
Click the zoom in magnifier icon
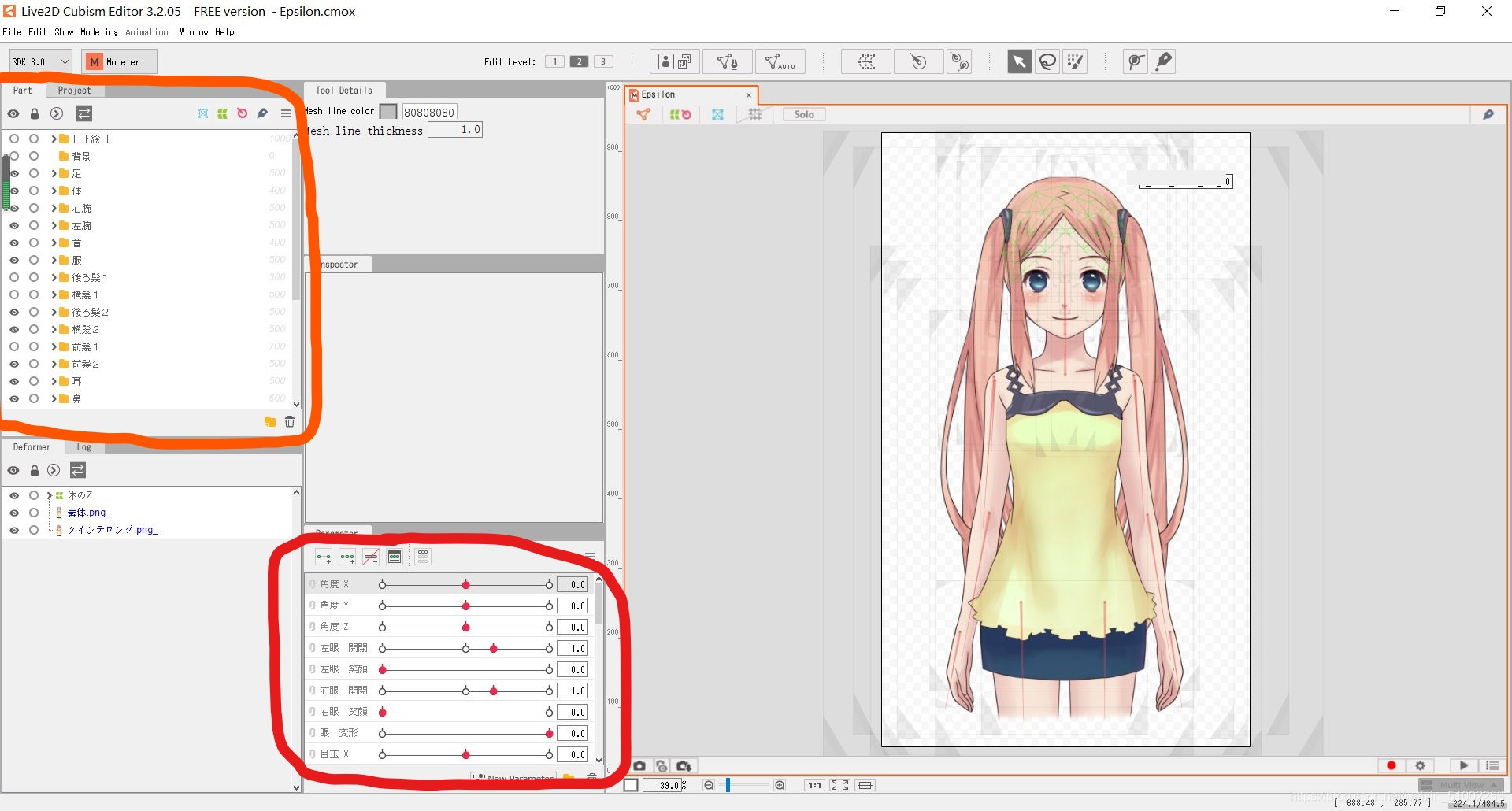click(x=780, y=785)
